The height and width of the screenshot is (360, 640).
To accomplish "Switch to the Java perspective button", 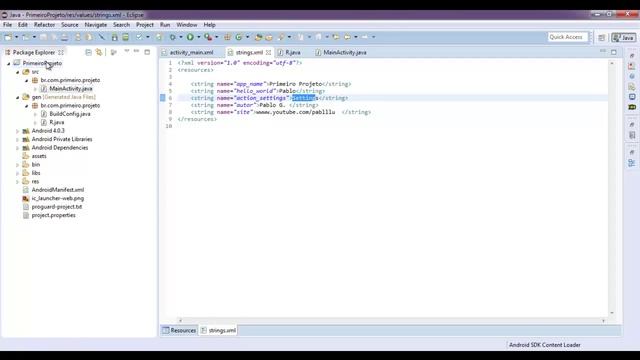I will 623,38.
